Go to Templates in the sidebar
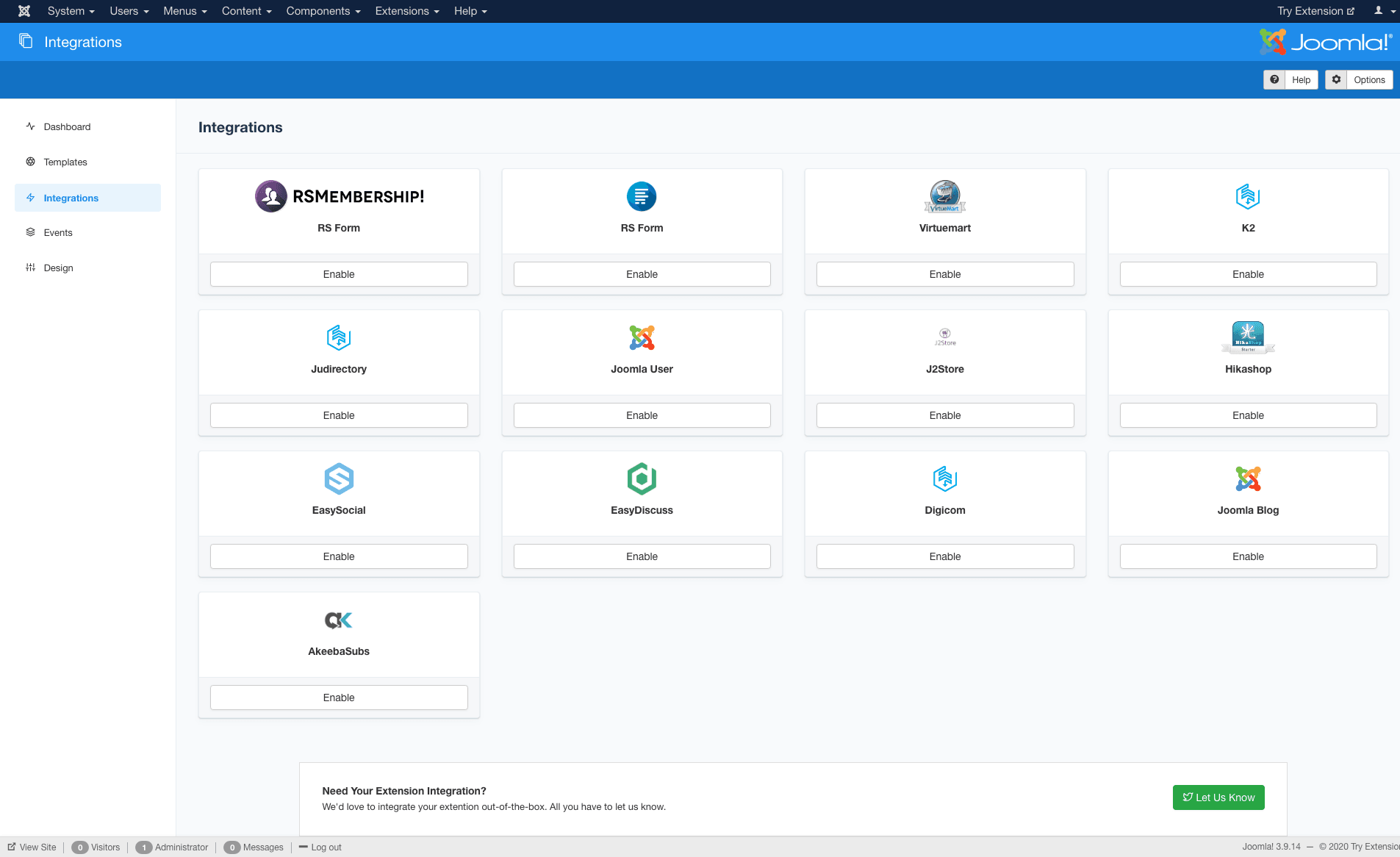Image resolution: width=1400 pixels, height=857 pixels. (x=65, y=162)
